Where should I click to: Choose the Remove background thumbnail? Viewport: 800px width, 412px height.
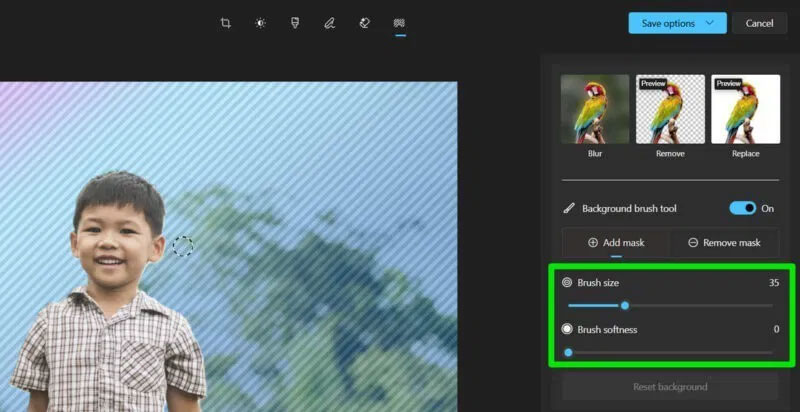(670, 109)
